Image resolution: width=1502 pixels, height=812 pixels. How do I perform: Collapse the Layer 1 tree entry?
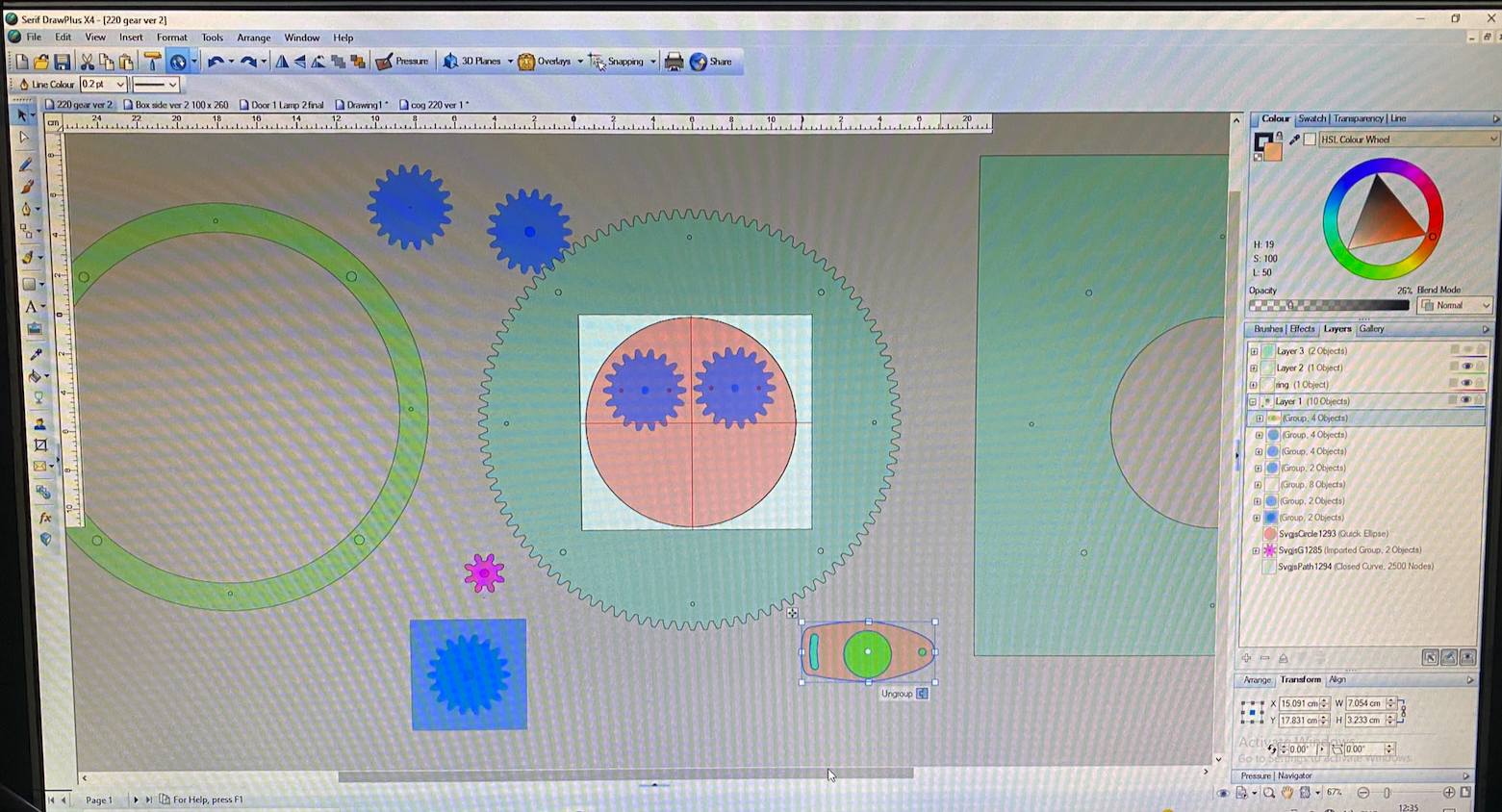pos(1253,400)
